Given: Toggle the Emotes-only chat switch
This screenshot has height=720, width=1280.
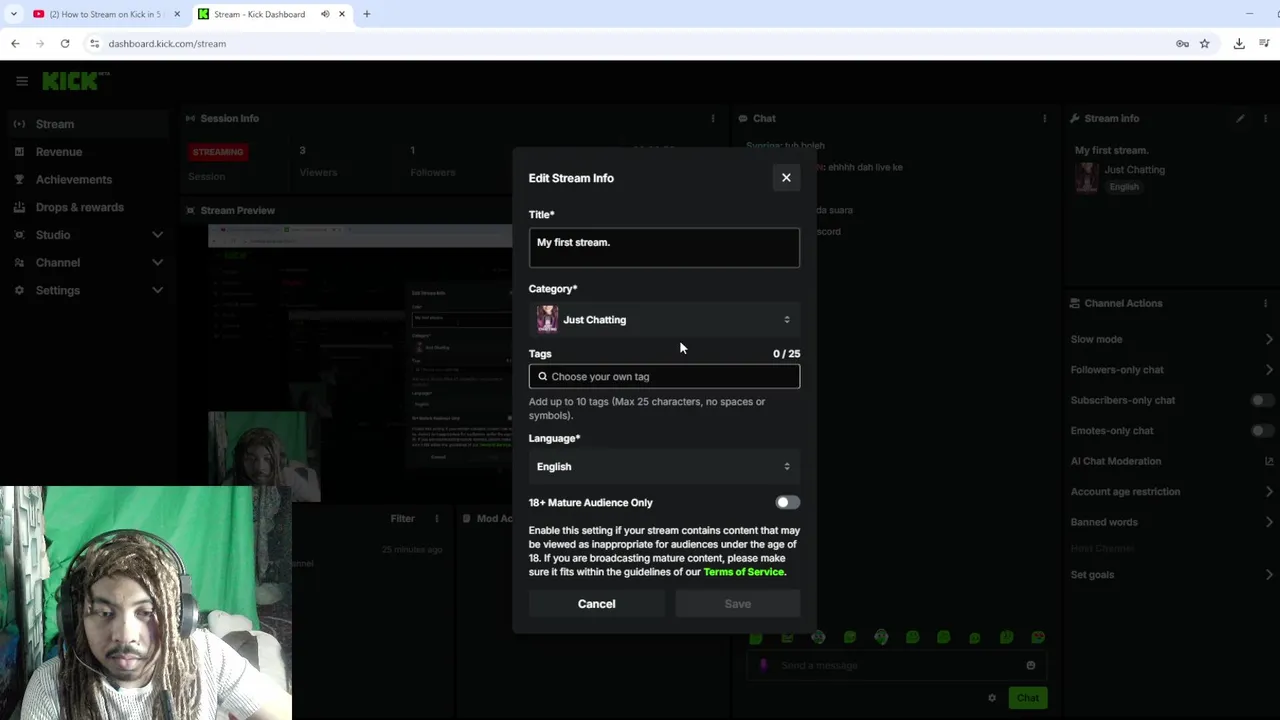Looking at the screenshot, I should (x=1263, y=430).
